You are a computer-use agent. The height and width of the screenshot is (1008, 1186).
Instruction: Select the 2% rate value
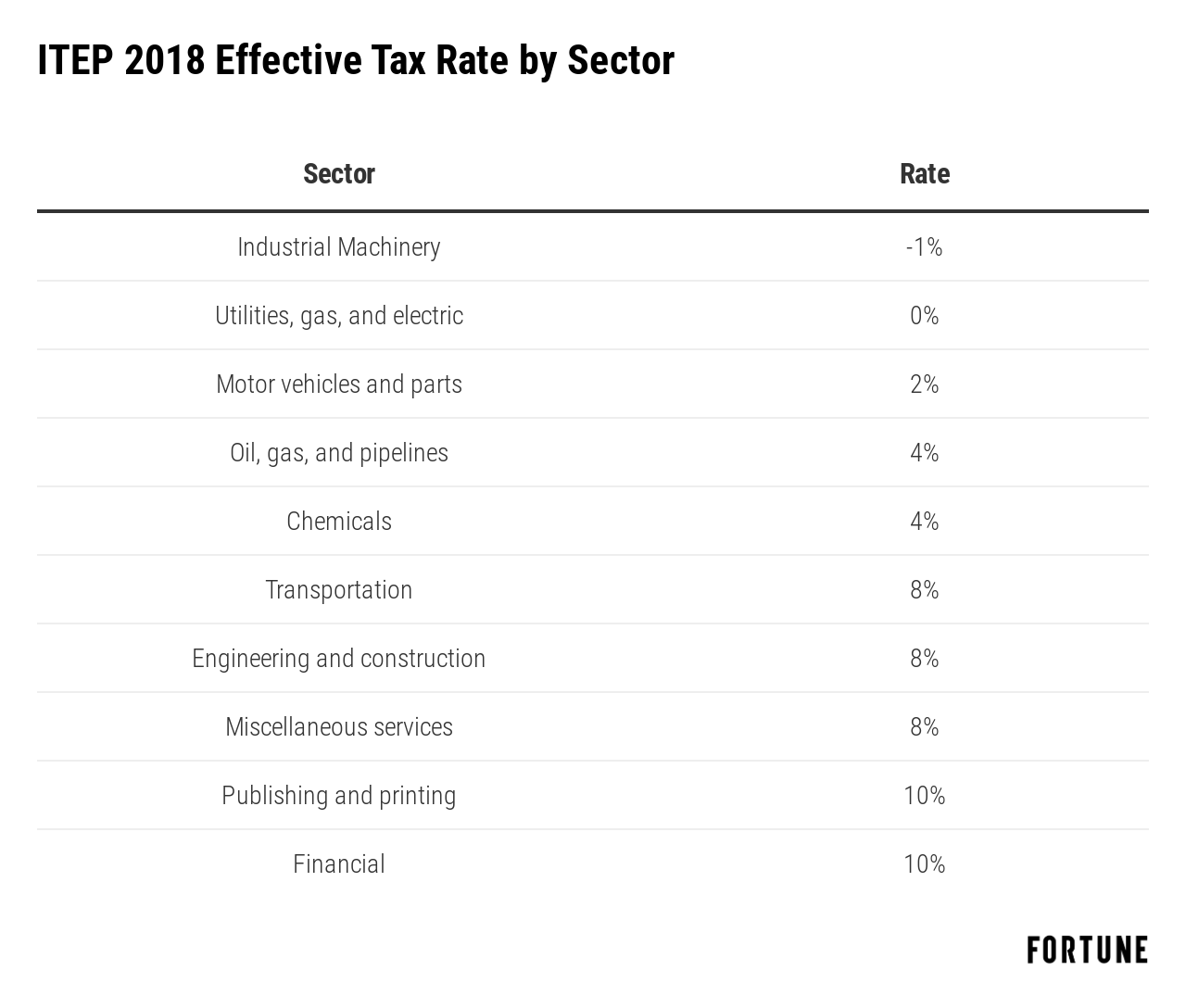[x=925, y=384]
